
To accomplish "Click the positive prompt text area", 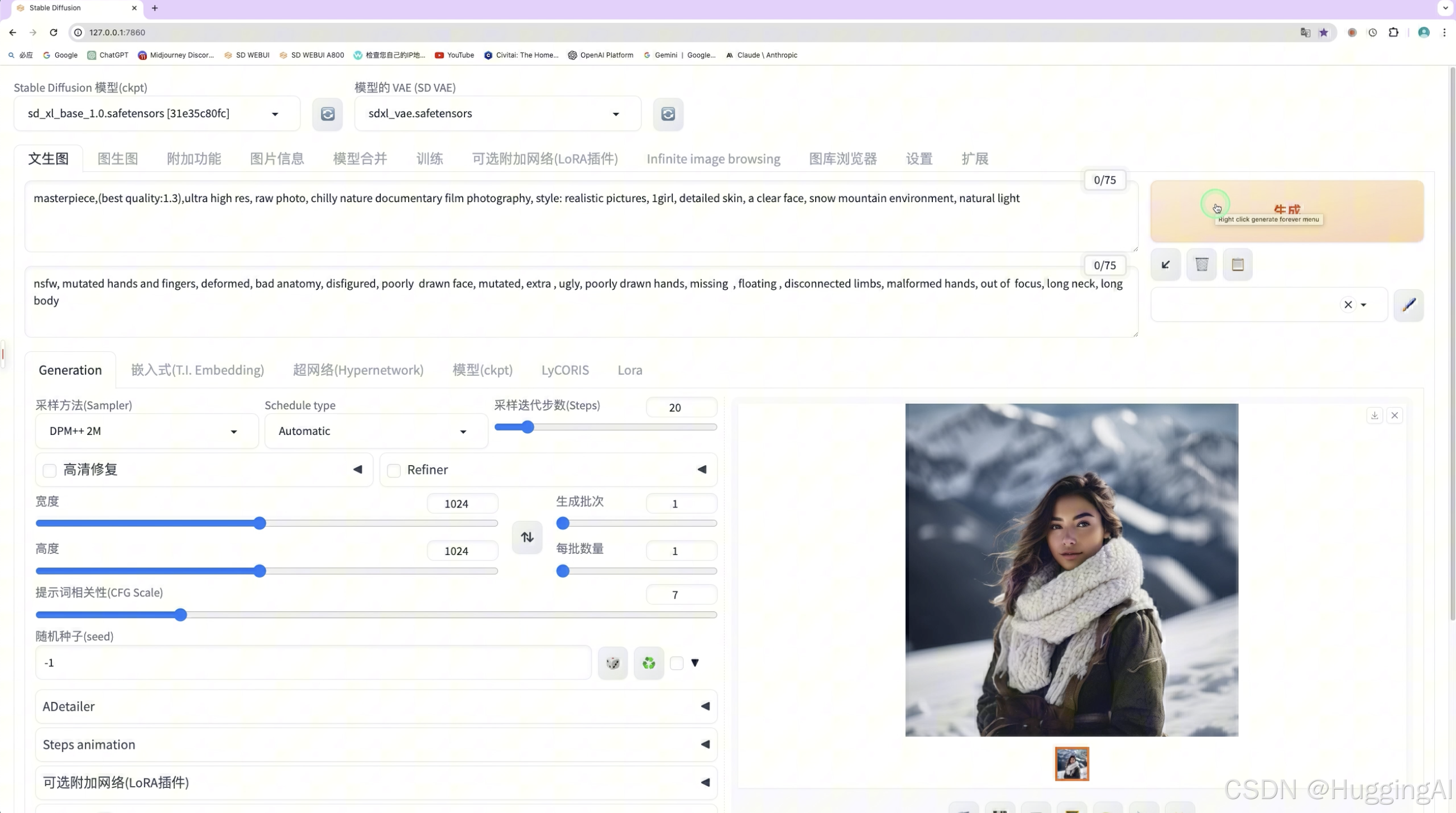I will (581, 217).
